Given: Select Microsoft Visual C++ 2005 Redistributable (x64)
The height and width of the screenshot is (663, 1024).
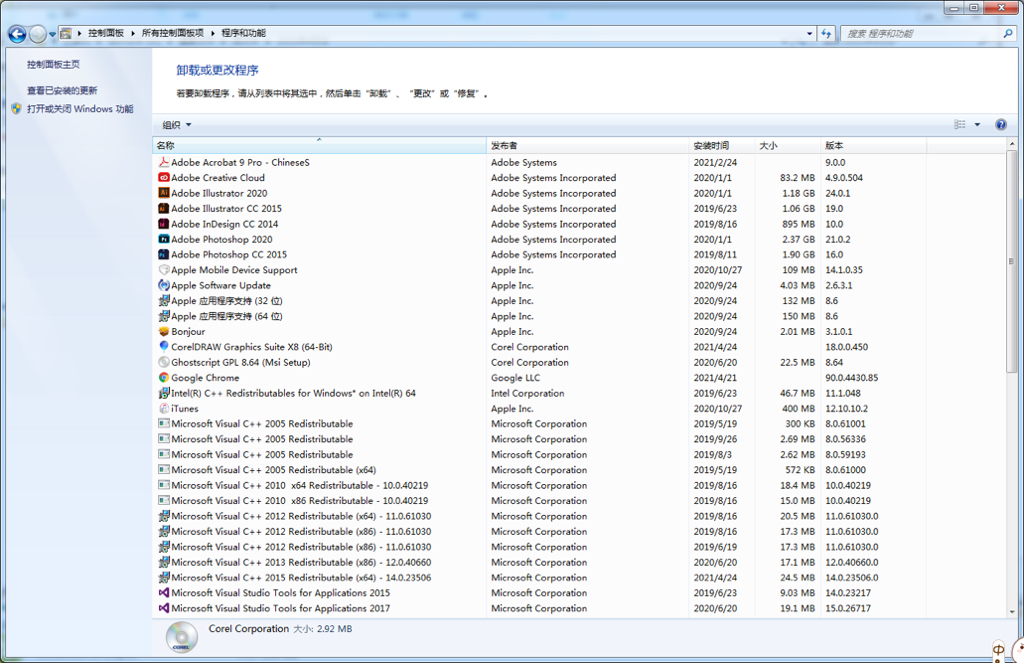Looking at the screenshot, I should point(579,470).
